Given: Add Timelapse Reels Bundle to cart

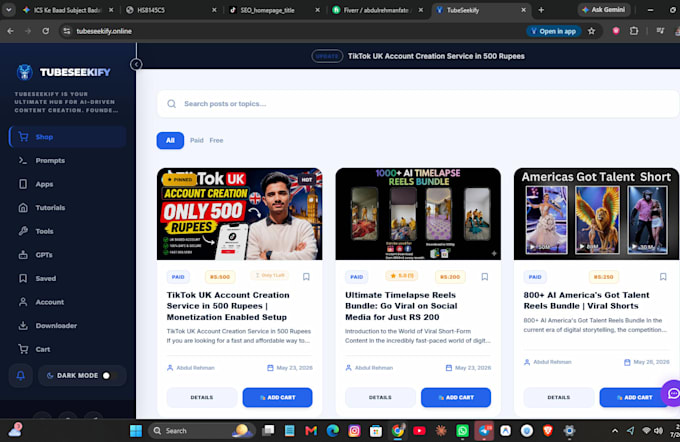Looking at the screenshot, I should coord(456,397).
